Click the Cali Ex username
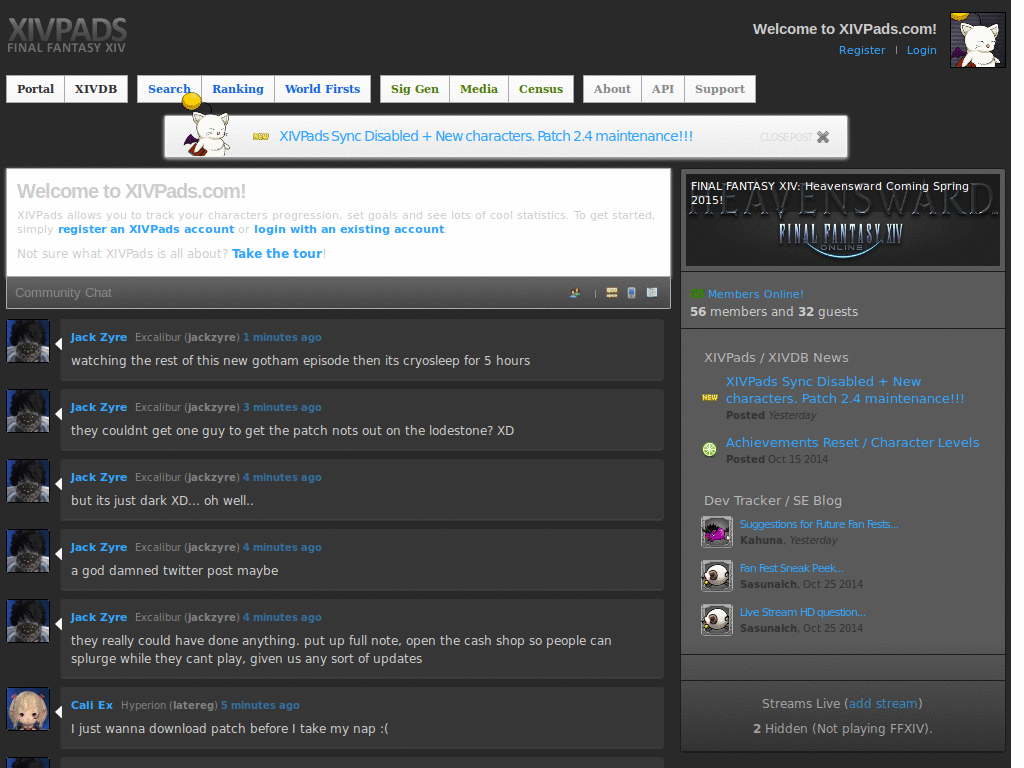The image size is (1024, 768). tap(91, 705)
